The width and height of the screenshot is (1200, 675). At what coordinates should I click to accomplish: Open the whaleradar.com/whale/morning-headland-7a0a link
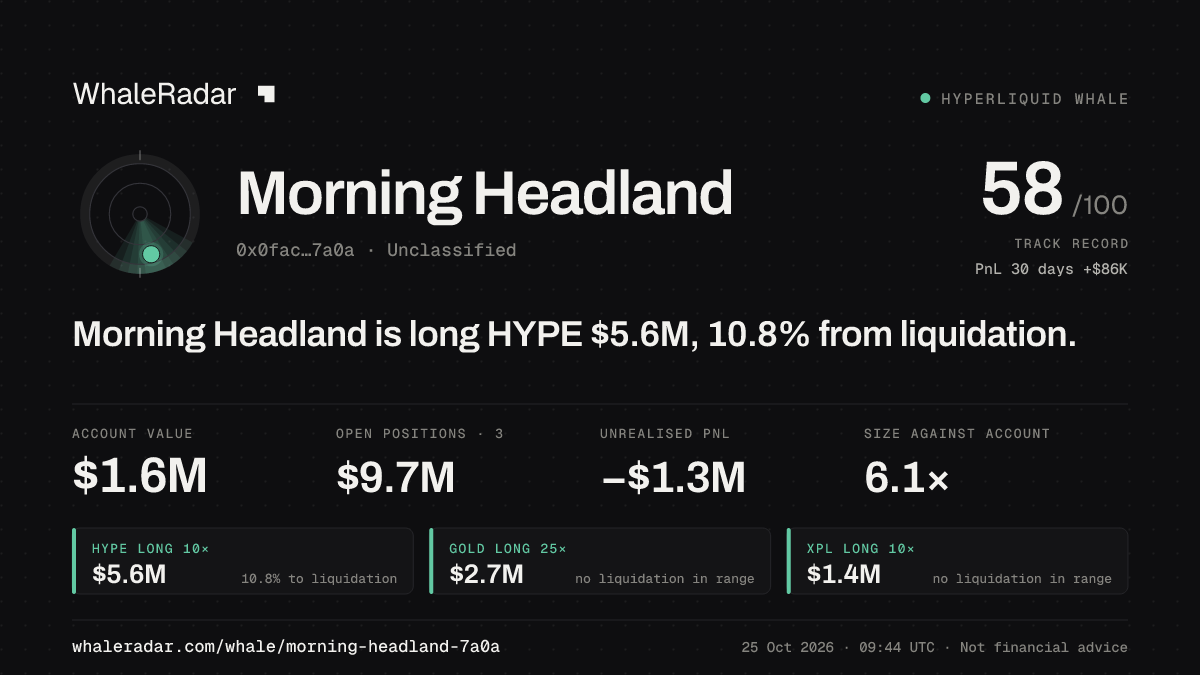(x=286, y=647)
